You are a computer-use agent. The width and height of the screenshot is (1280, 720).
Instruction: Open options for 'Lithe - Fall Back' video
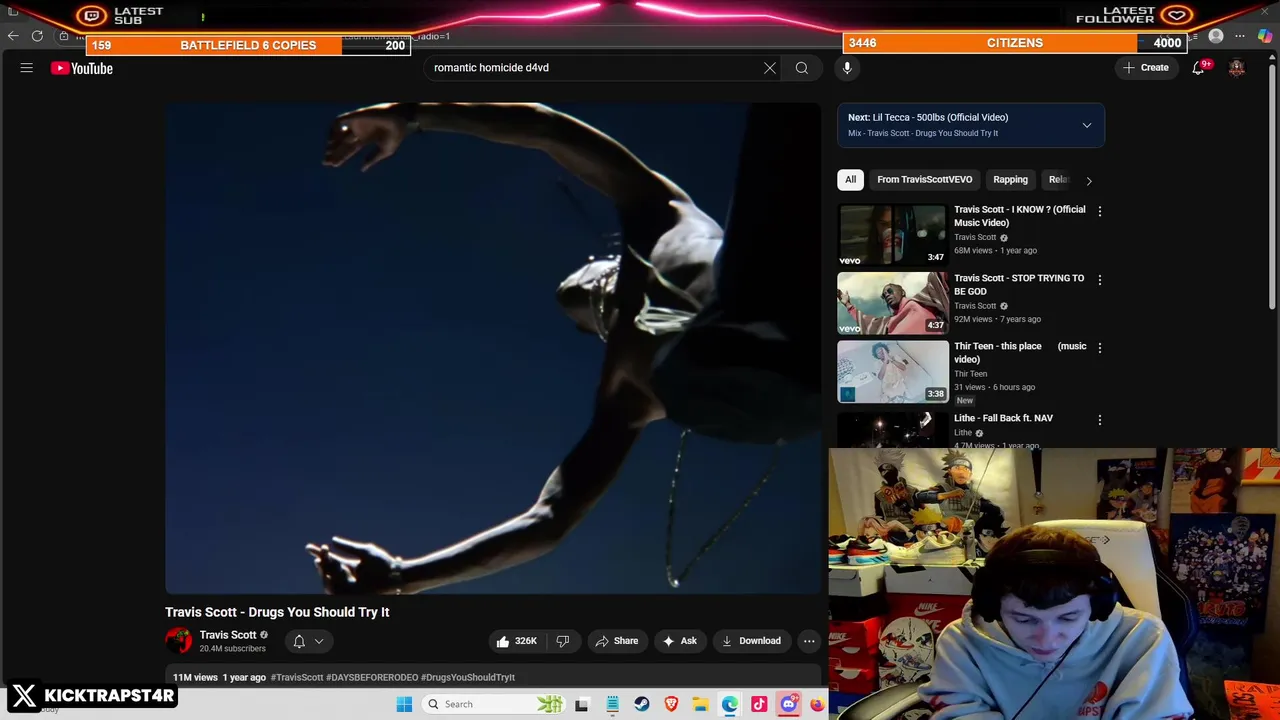pos(1100,420)
